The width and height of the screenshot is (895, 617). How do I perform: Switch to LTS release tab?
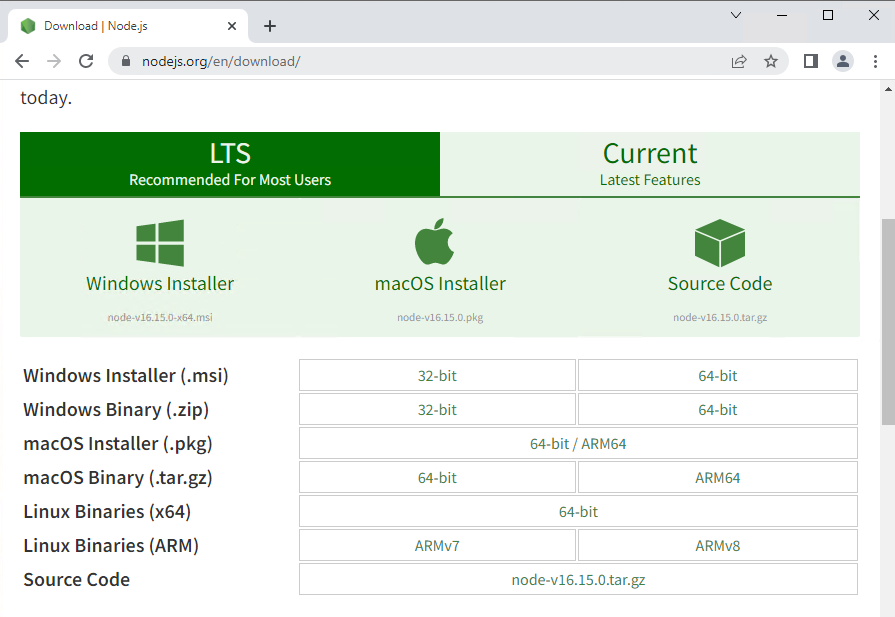tap(230, 164)
